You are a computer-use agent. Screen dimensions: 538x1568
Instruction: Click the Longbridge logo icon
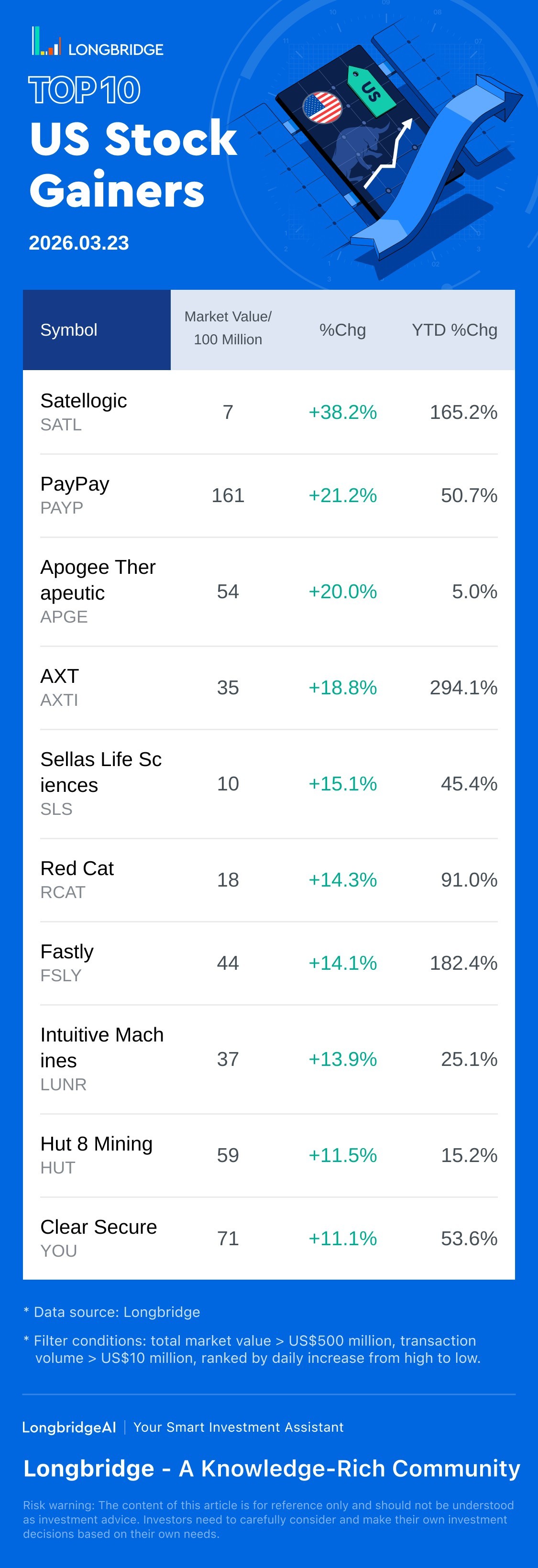(x=46, y=42)
